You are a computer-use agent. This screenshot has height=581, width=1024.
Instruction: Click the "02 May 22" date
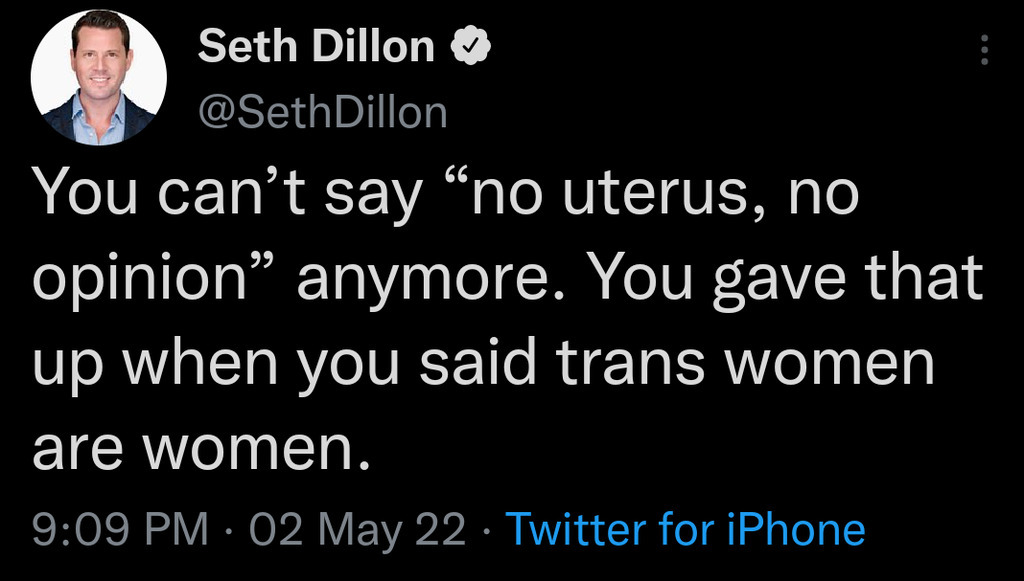357,529
